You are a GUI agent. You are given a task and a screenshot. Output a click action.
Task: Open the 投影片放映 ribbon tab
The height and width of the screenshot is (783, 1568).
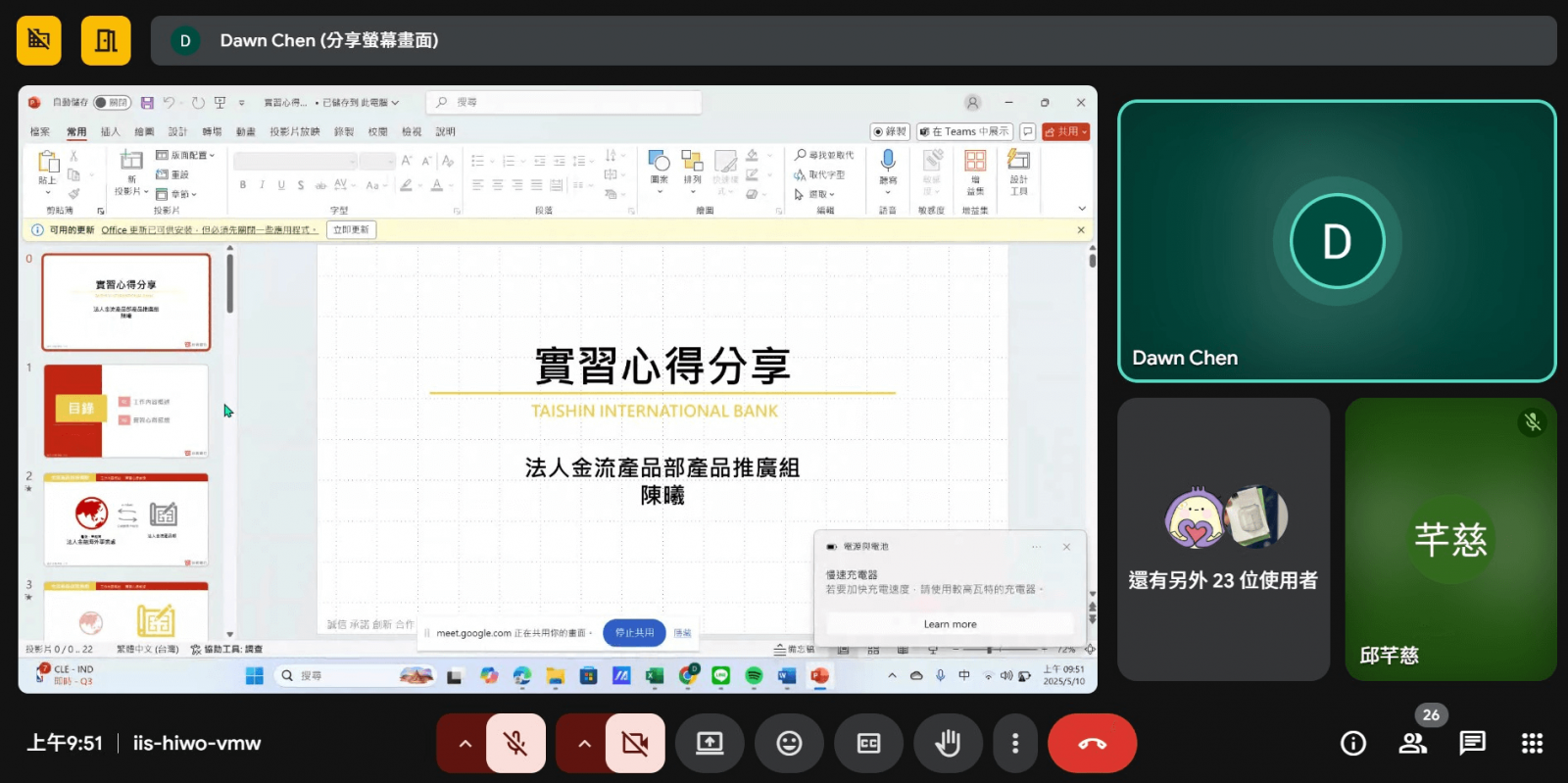click(x=295, y=131)
